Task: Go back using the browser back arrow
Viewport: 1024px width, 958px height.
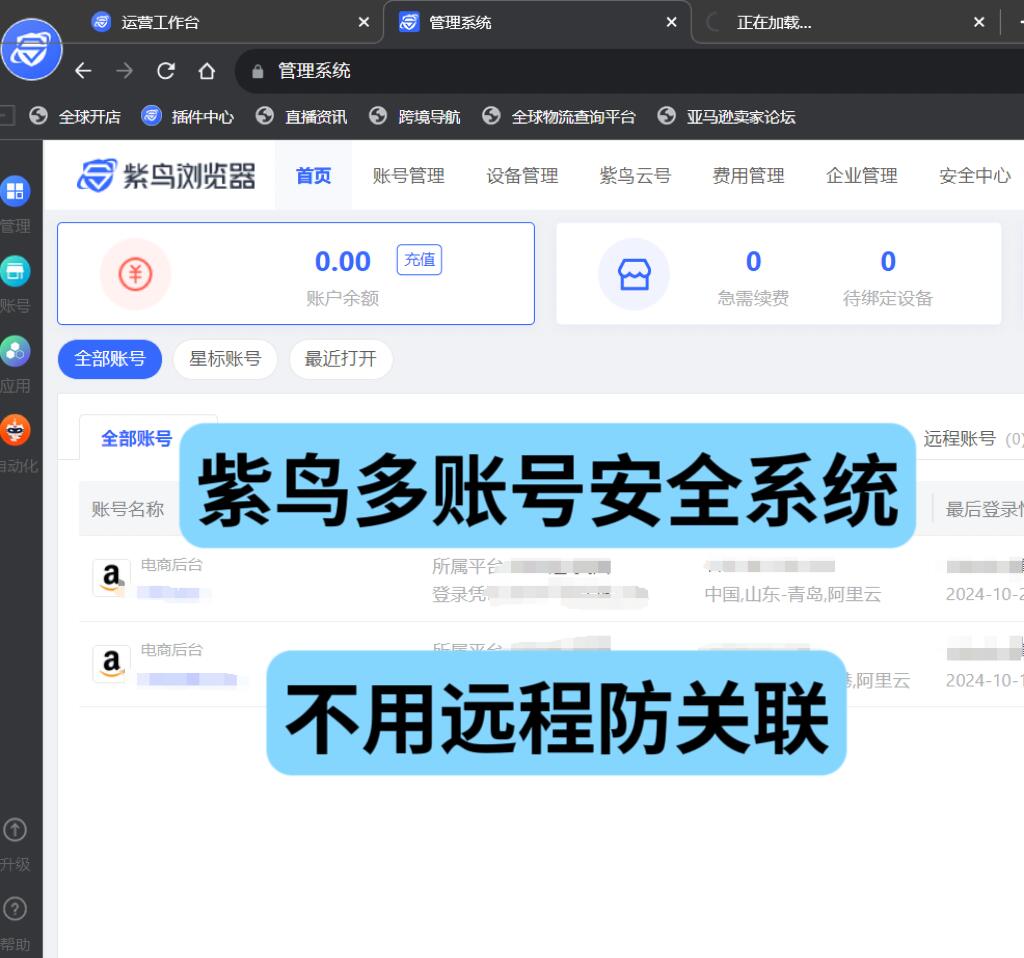Action: pyautogui.click(x=84, y=71)
